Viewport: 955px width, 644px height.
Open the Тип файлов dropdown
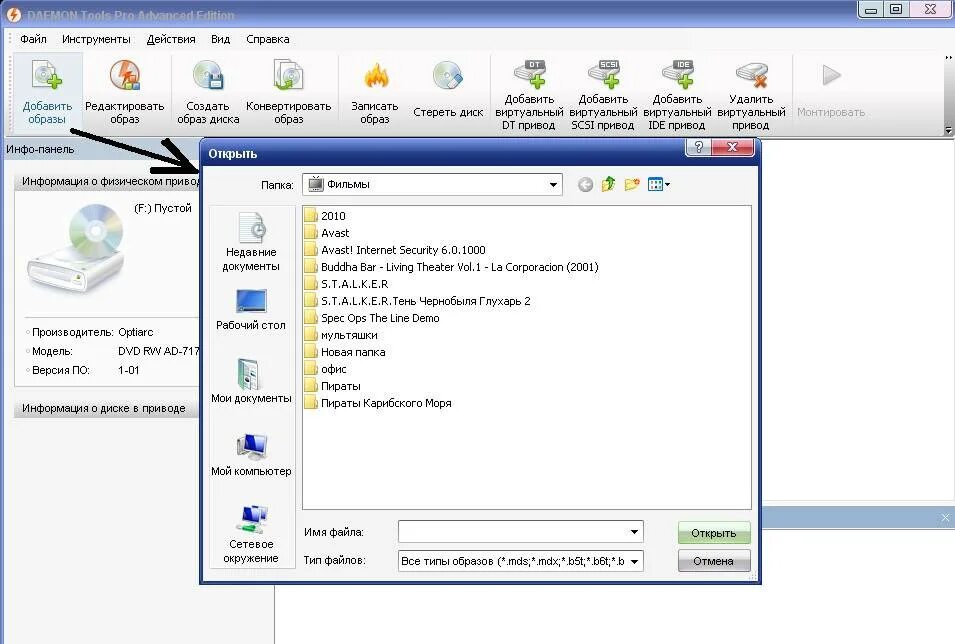(x=634, y=561)
